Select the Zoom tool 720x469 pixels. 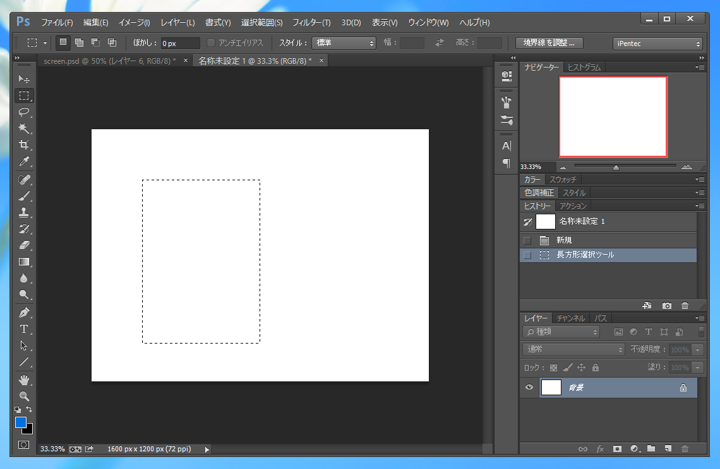click(24, 396)
